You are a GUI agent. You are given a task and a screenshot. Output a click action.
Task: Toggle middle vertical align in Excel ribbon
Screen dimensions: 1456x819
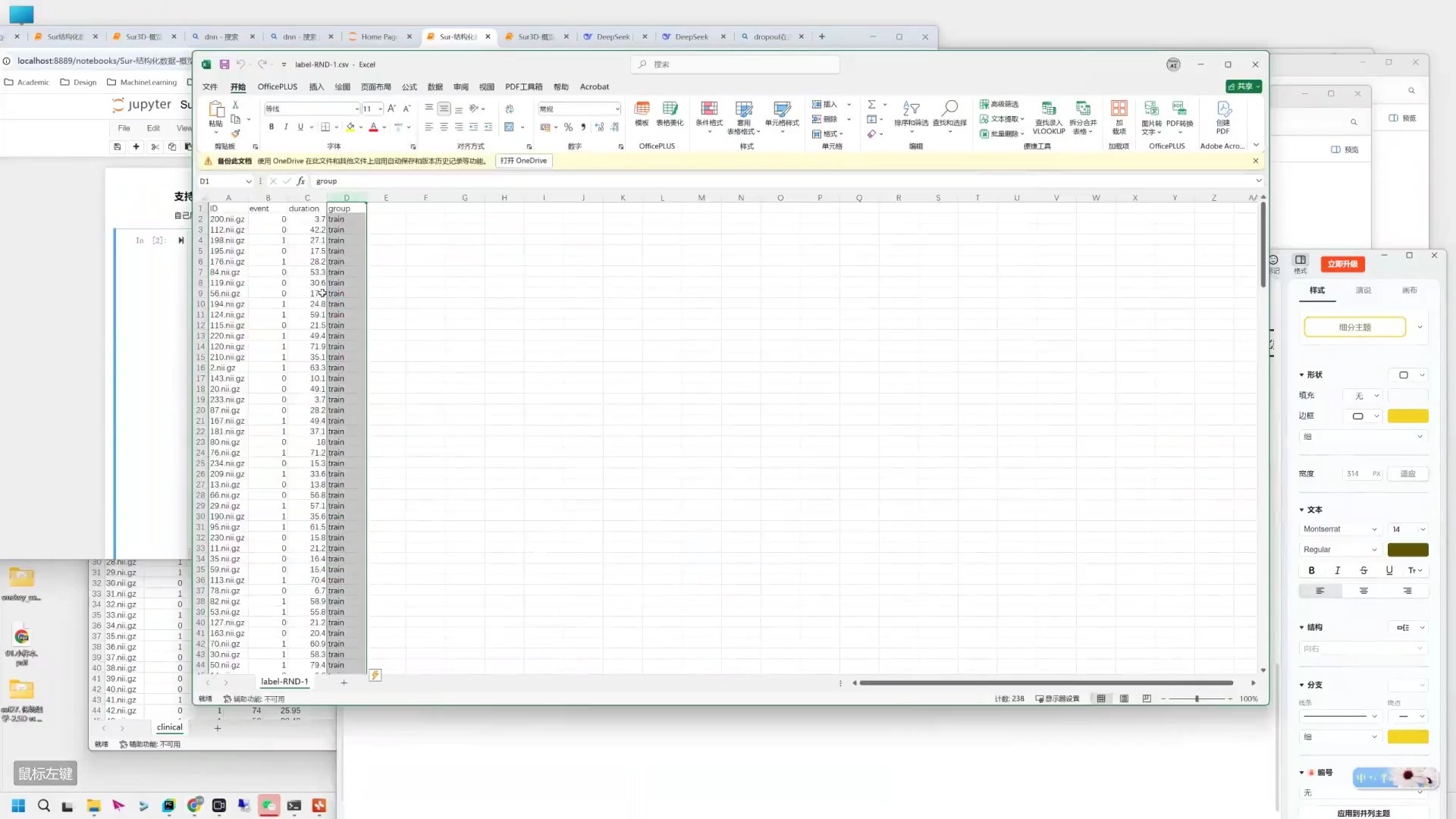pyautogui.click(x=444, y=108)
